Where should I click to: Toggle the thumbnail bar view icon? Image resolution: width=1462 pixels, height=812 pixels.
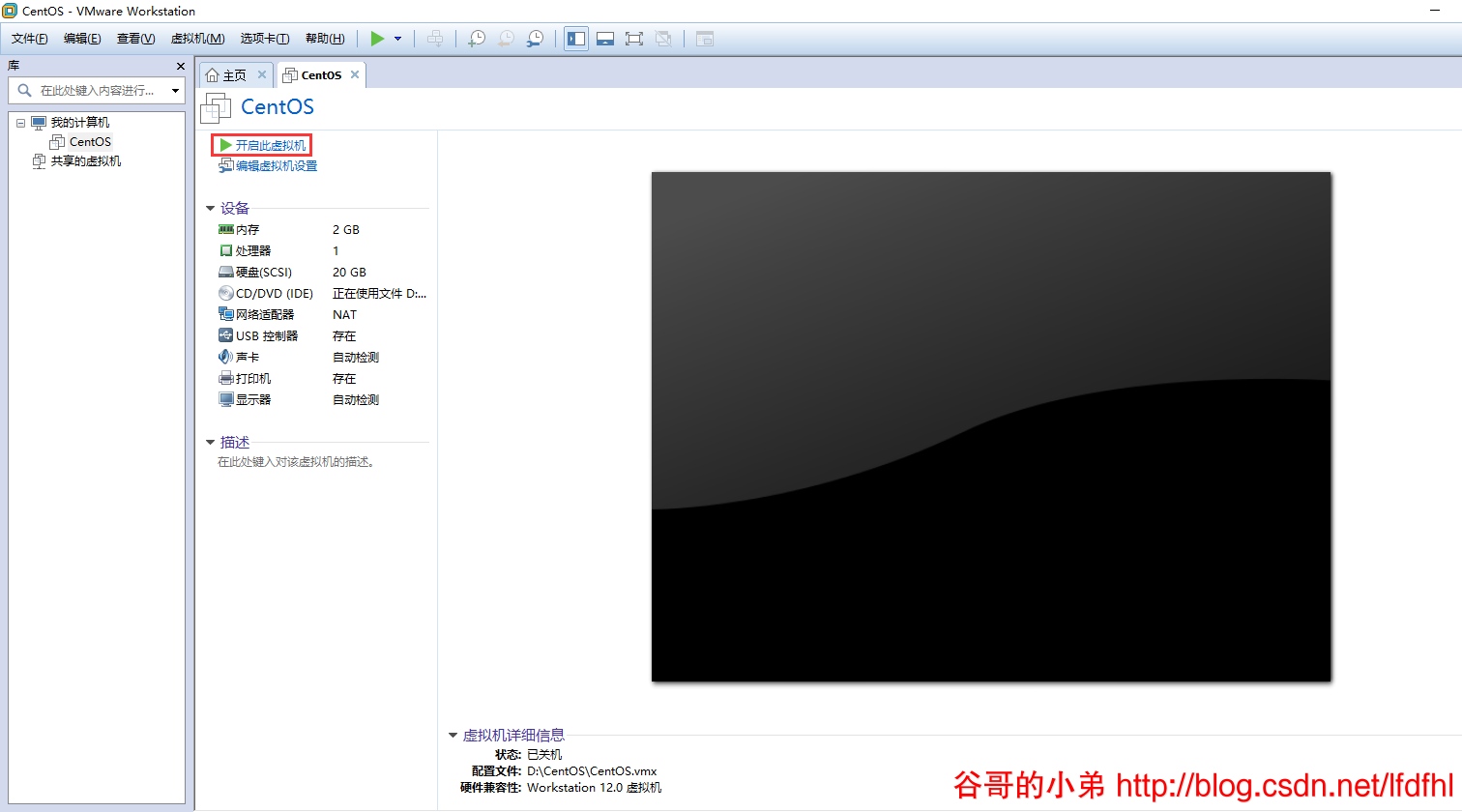click(605, 39)
